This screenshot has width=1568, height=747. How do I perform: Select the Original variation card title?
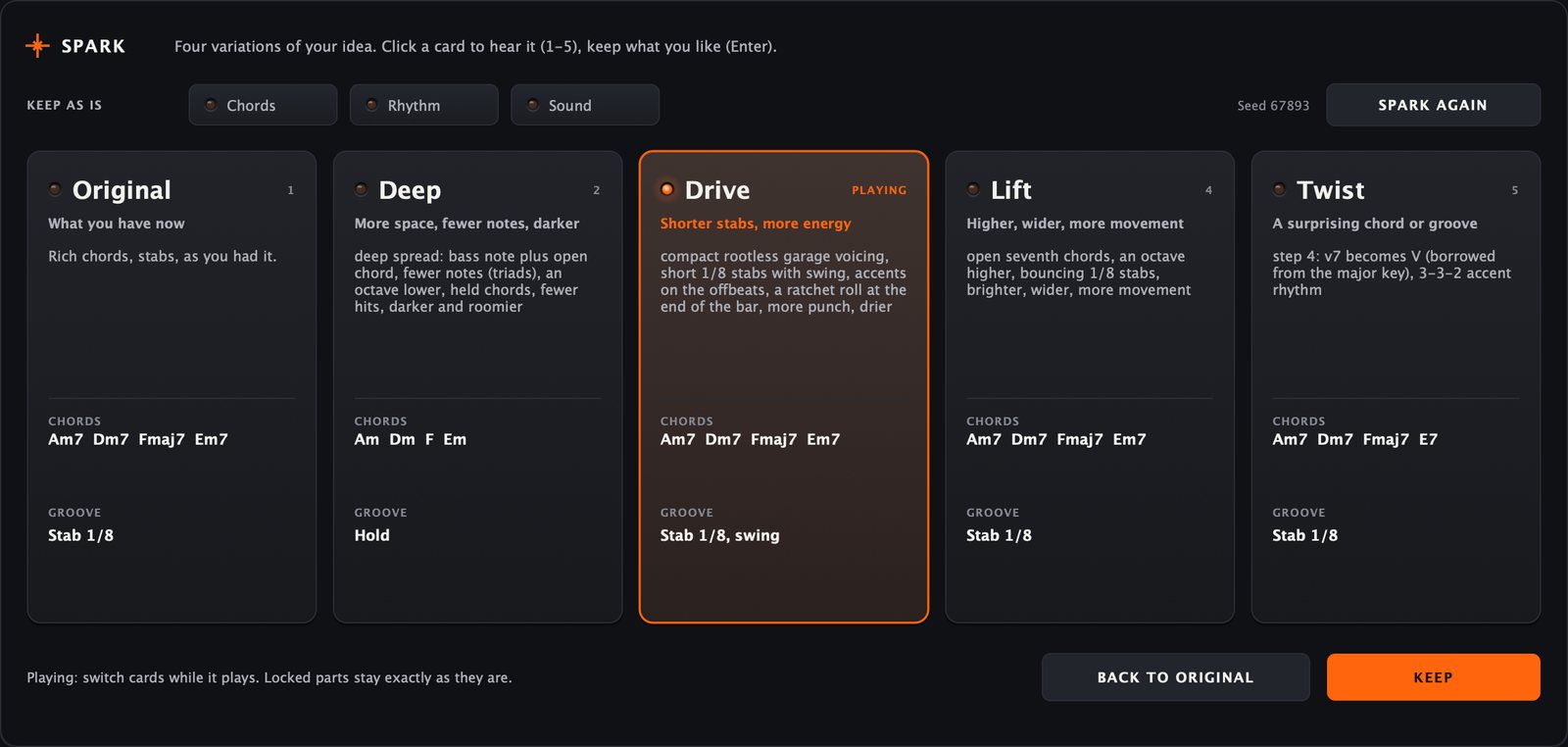pyautogui.click(x=122, y=190)
